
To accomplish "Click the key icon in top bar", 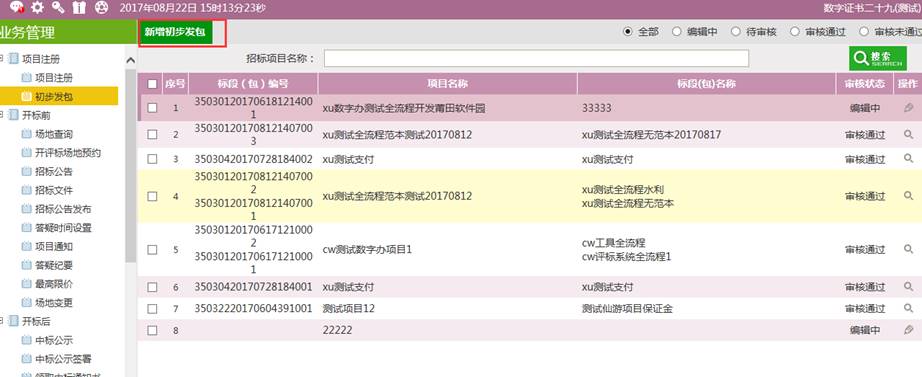I will [58, 8].
